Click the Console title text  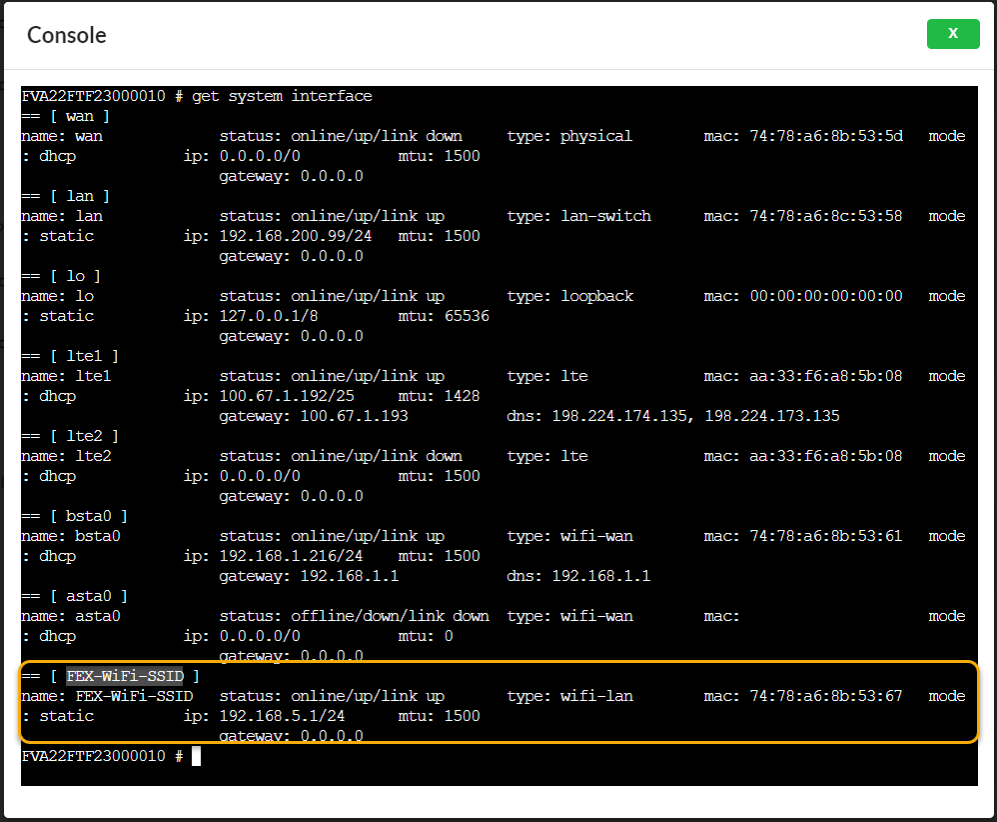pos(65,35)
